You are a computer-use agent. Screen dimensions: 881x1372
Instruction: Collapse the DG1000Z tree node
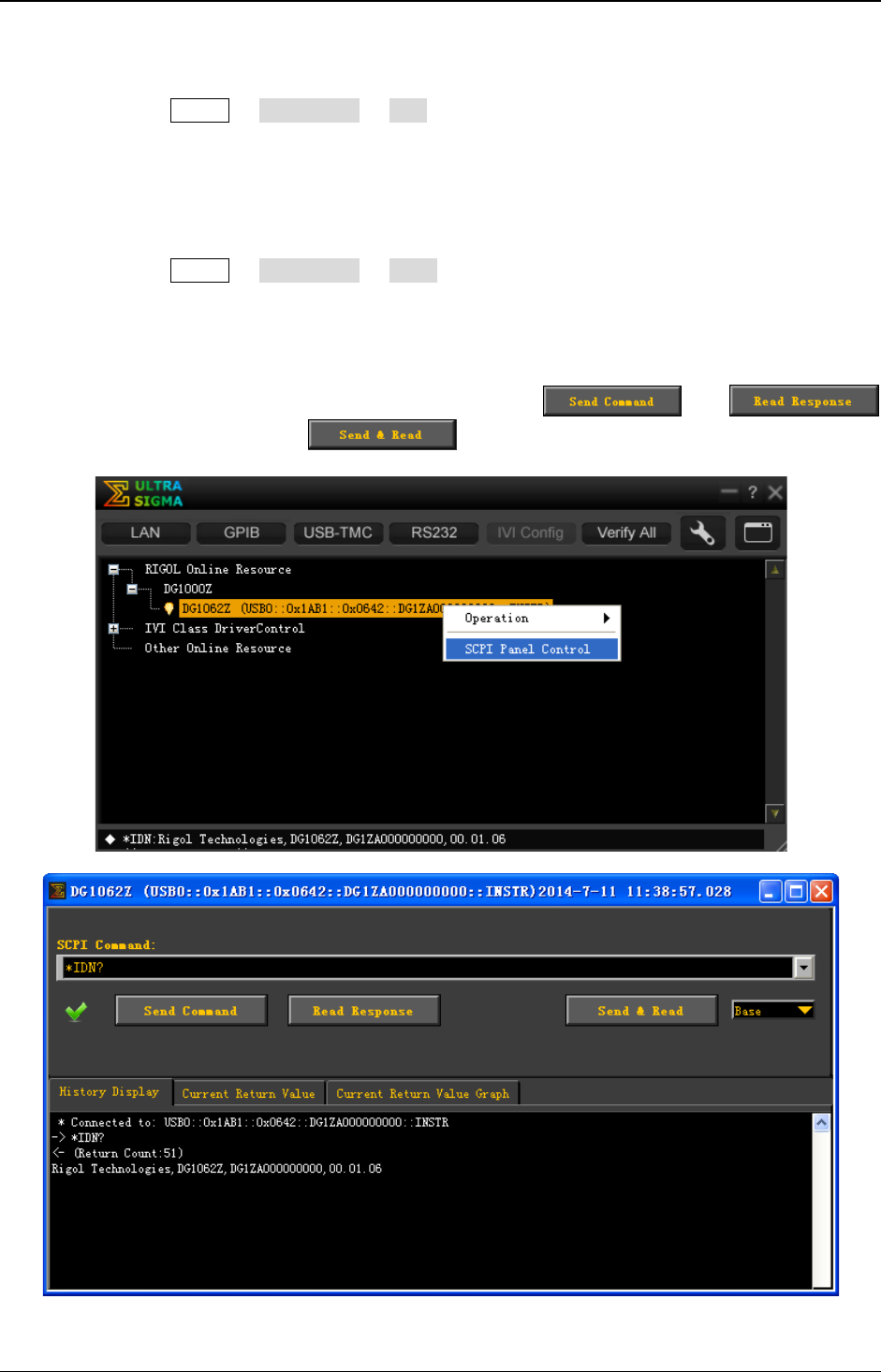[x=132, y=589]
